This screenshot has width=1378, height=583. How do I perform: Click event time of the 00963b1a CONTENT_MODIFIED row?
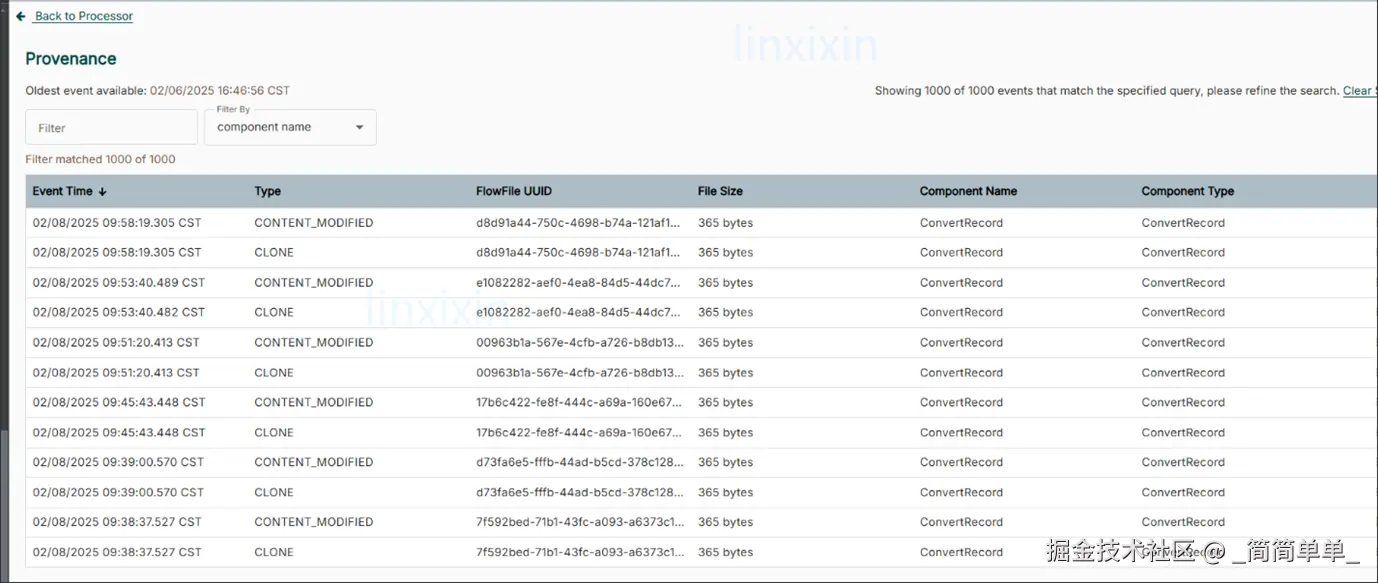[115, 342]
